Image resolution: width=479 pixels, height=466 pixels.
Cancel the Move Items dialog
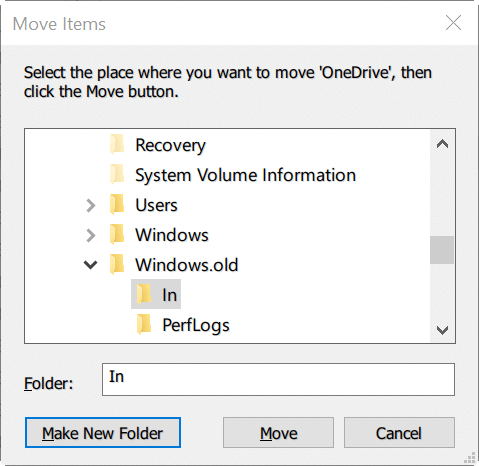click(x=399, y=433)
